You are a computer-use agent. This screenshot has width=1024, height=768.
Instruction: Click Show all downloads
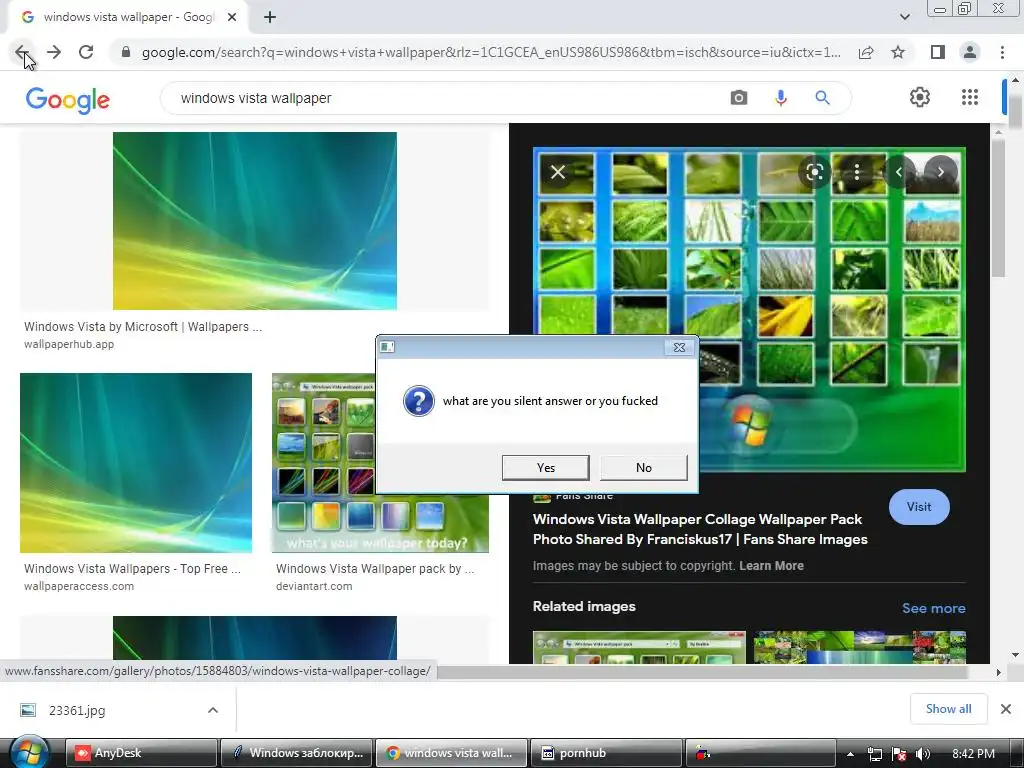[948, 709]
